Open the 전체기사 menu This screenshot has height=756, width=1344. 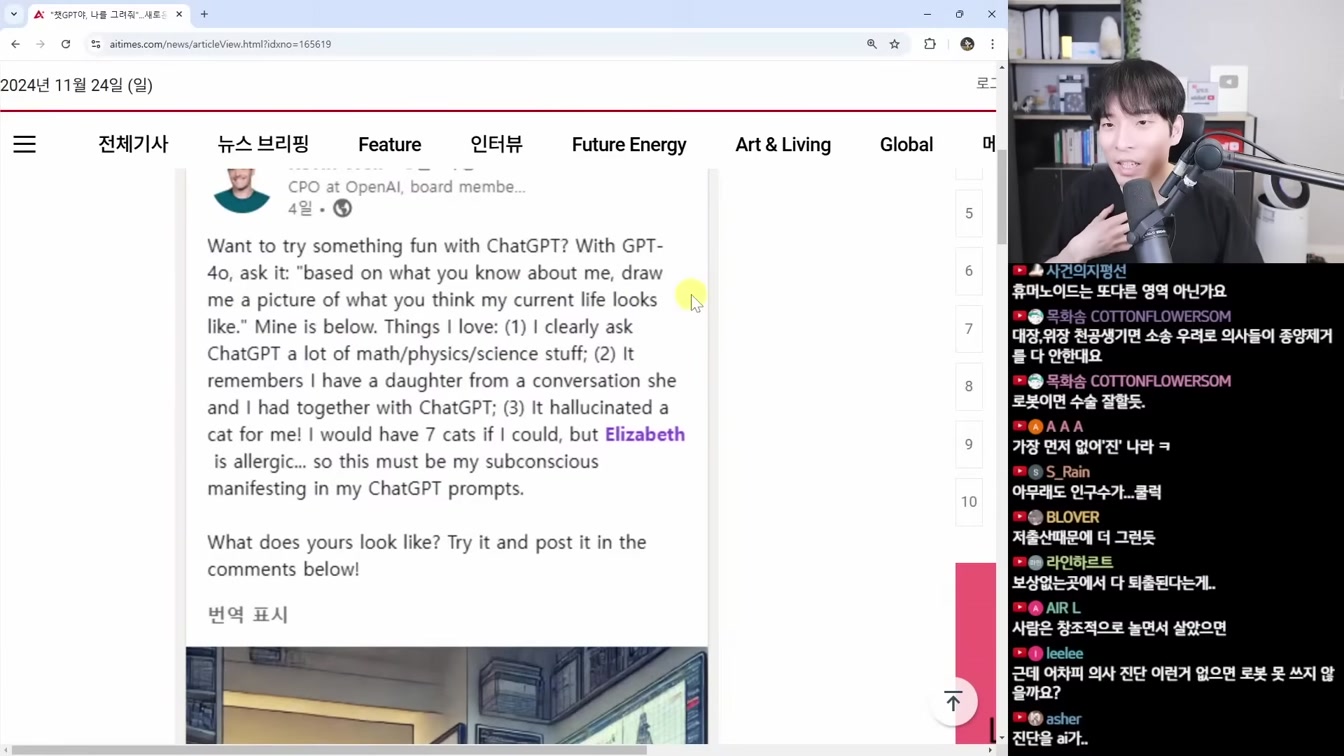click(x=133, y=144)
